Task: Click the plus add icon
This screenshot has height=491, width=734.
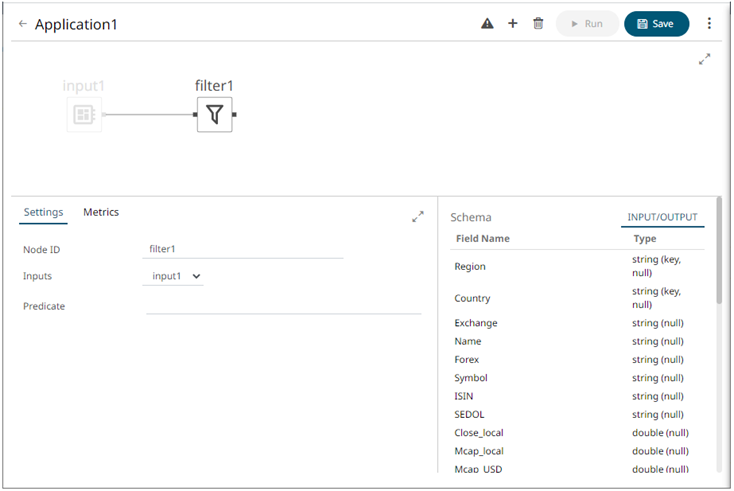Action: (513, 23)
